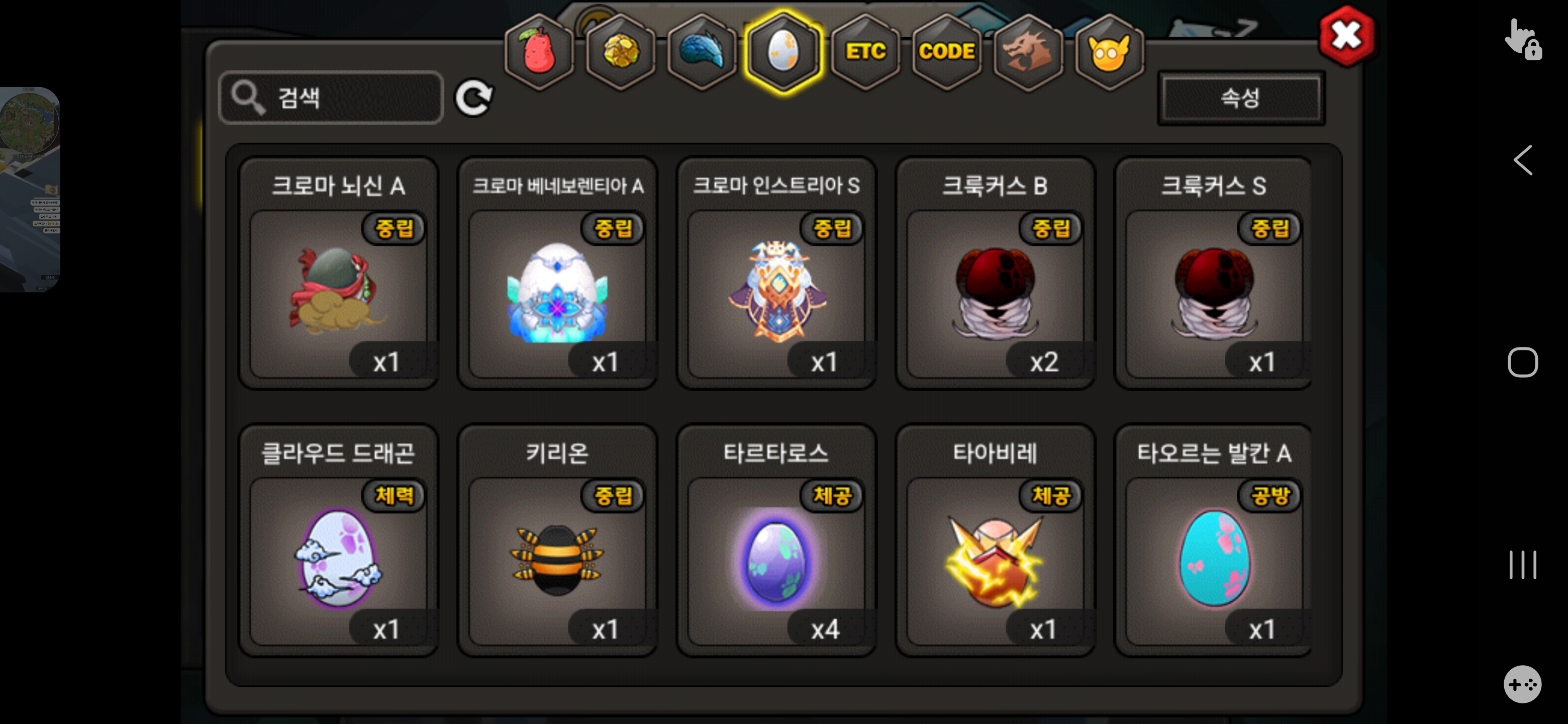Viewport: 1568px width, 724px height.
Task: Choose the 크로마 베네보렌티아 A egg
Action: pos(557,273)
